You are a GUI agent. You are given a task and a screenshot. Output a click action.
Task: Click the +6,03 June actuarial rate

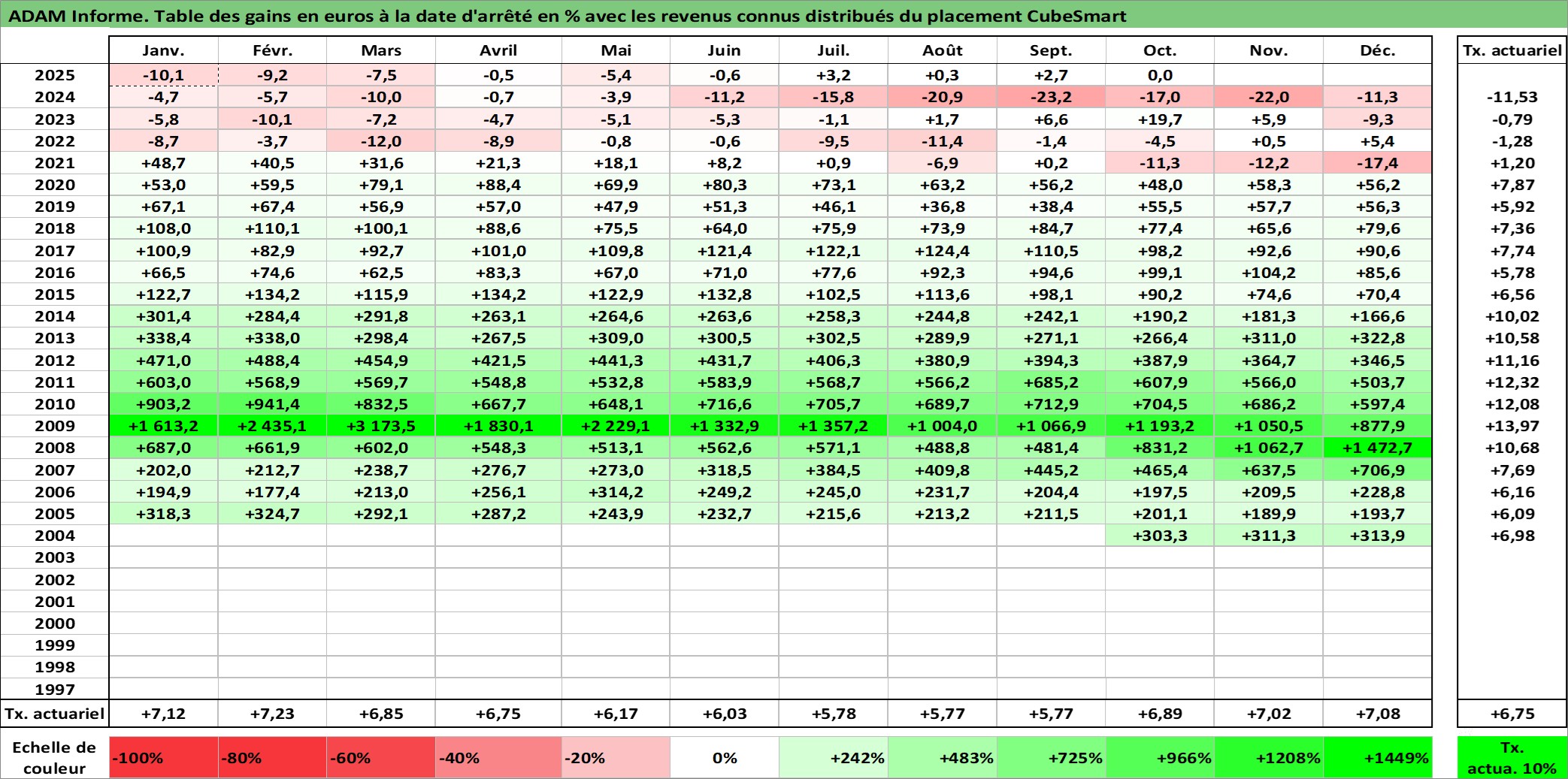tap(725, 714)
